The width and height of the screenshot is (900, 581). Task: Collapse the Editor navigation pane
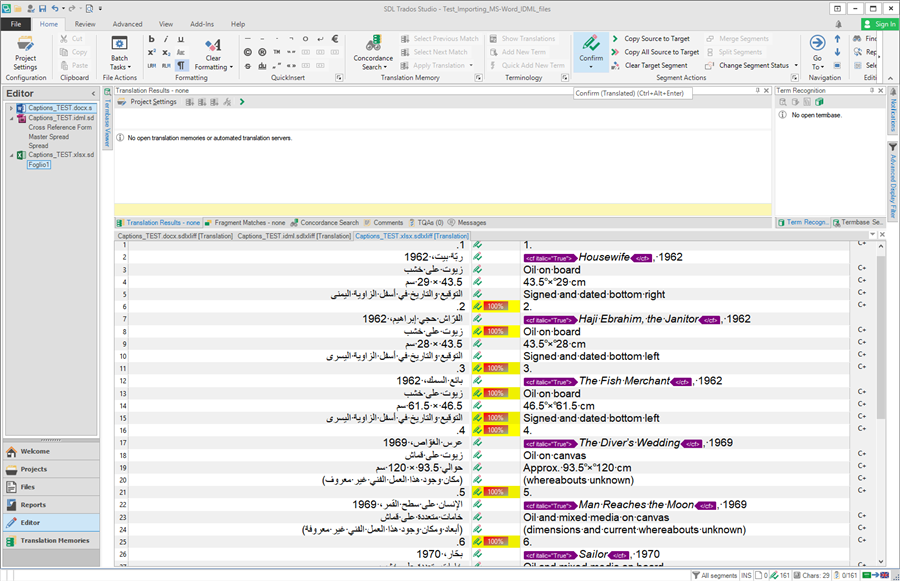tap(93, 94)
